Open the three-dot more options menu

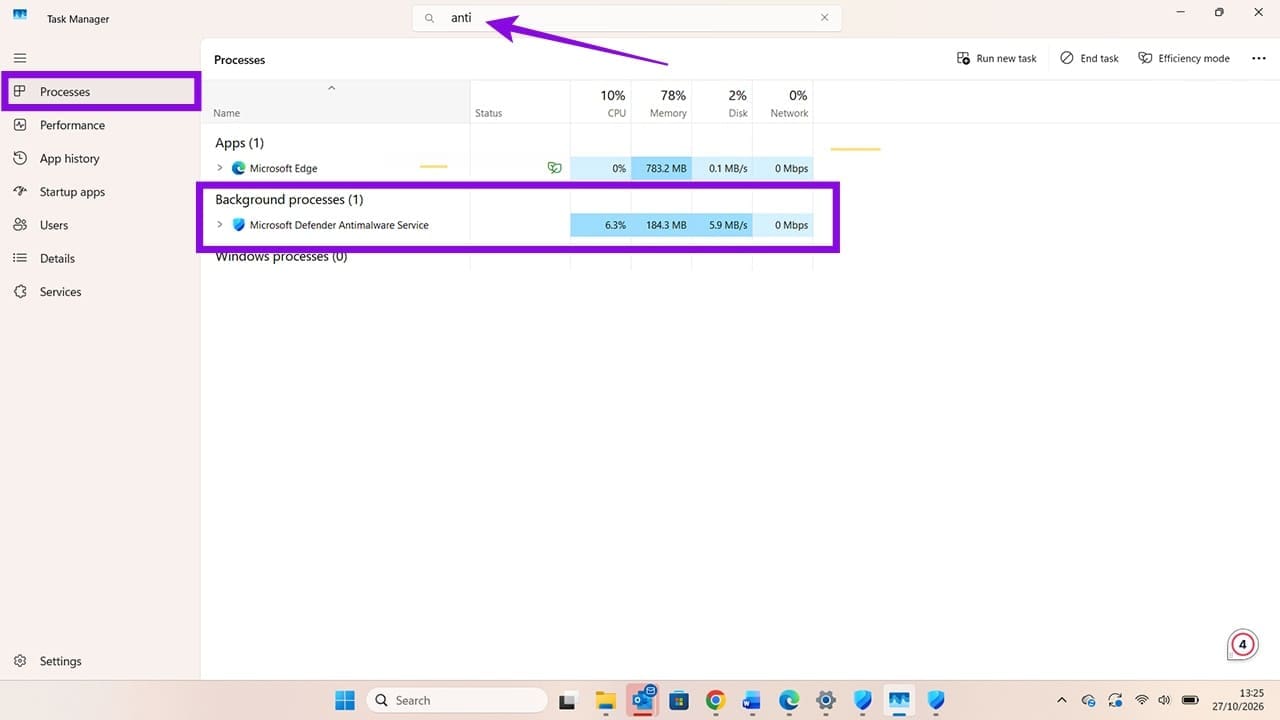click(1259, 58)
